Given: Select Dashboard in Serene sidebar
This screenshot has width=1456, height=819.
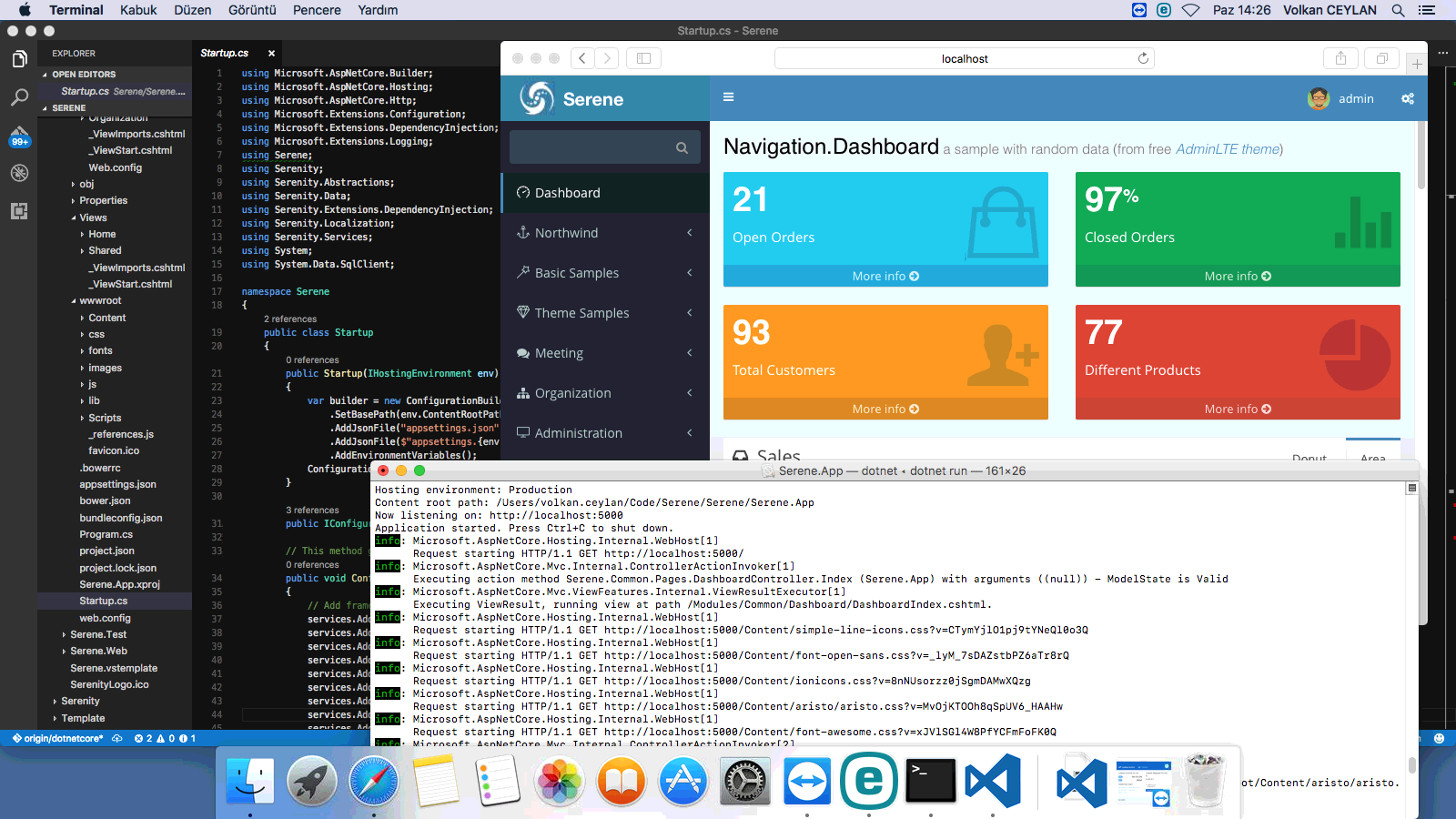Looking at the screenshot, I should [x=604, y=193].
